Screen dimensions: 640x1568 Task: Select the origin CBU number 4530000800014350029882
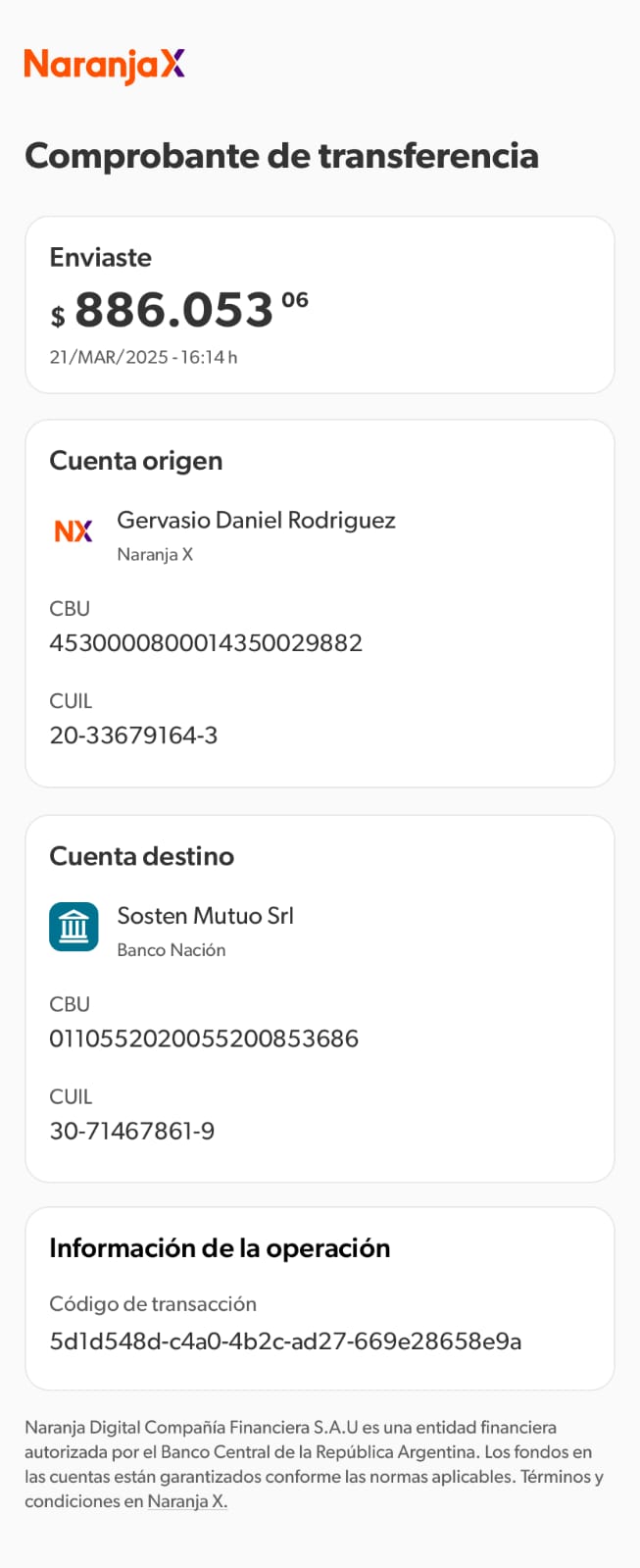[x=206, y=643]
